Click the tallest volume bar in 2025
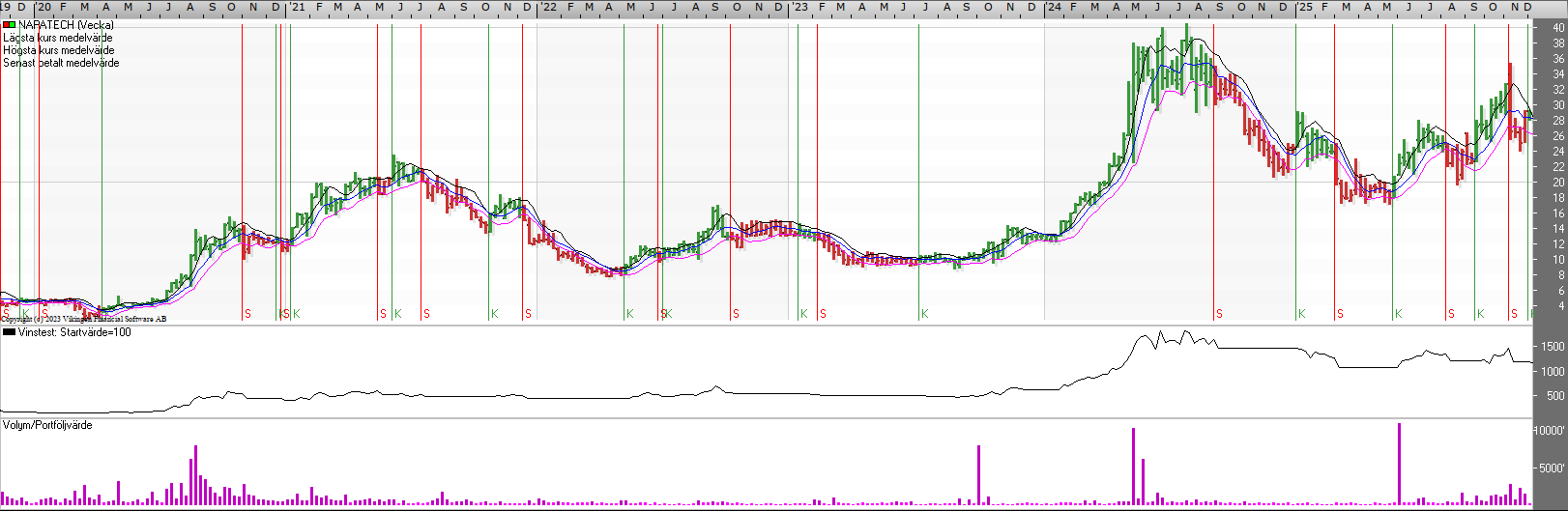Viewport: 1568px width, 511px height. (x=1399, y=464)
